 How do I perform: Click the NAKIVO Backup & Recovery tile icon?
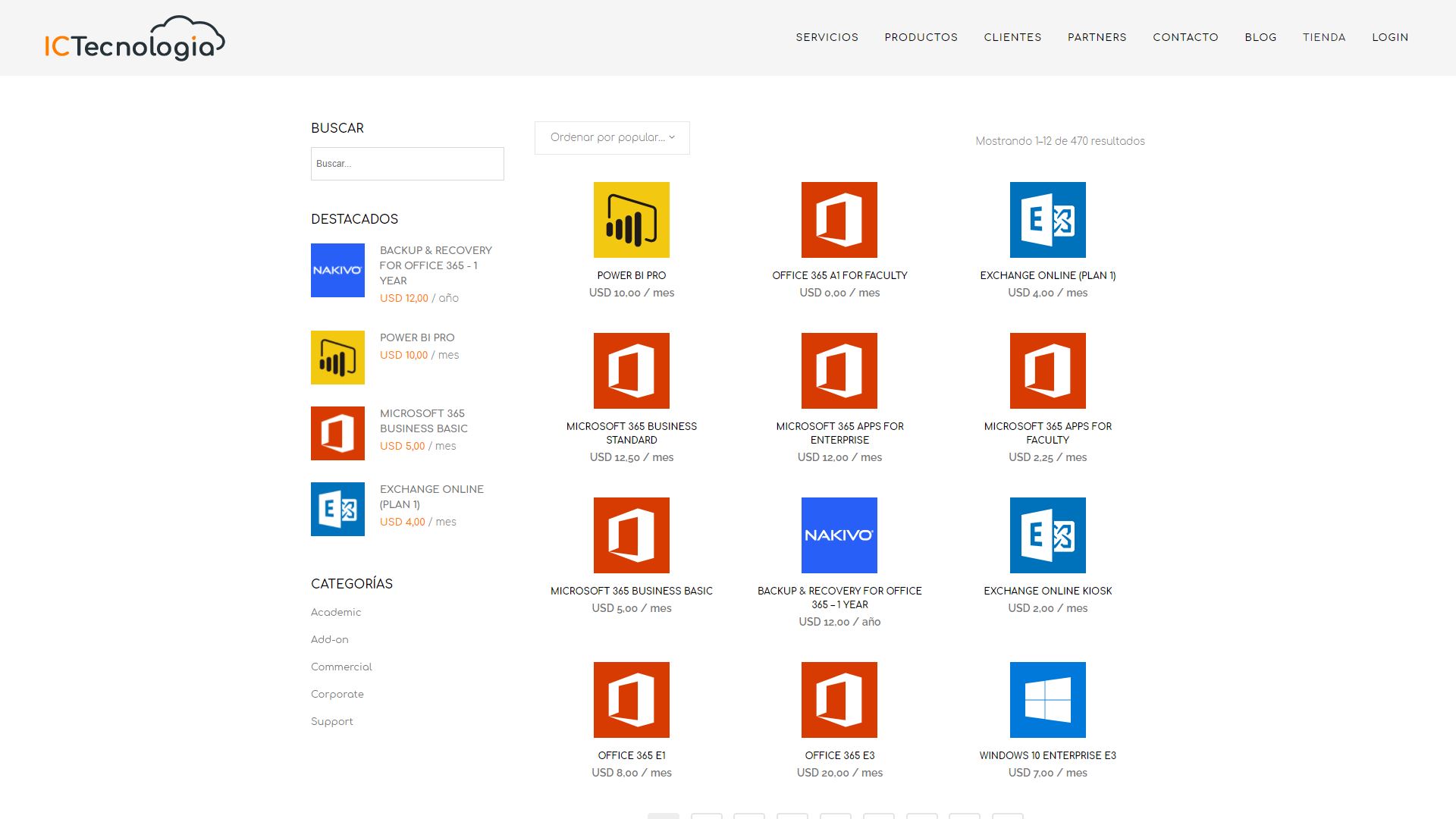tap(839, 535)
